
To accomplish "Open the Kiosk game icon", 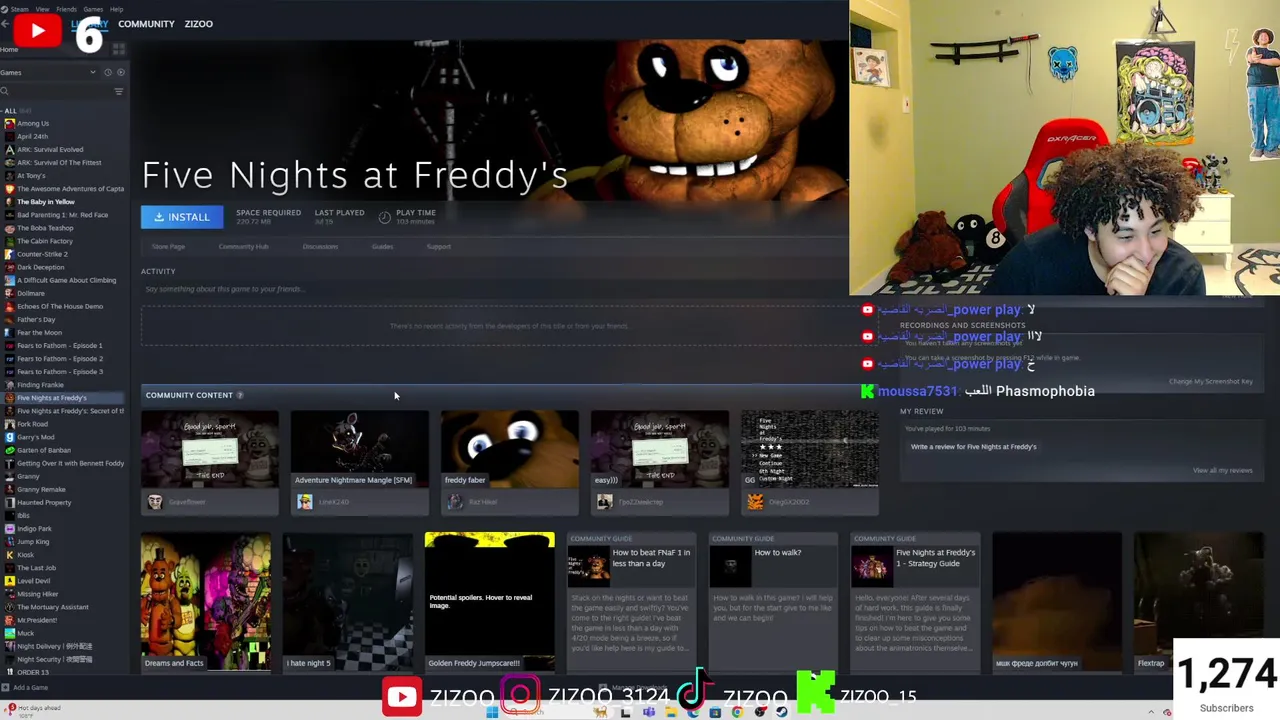I will [10, 554].
